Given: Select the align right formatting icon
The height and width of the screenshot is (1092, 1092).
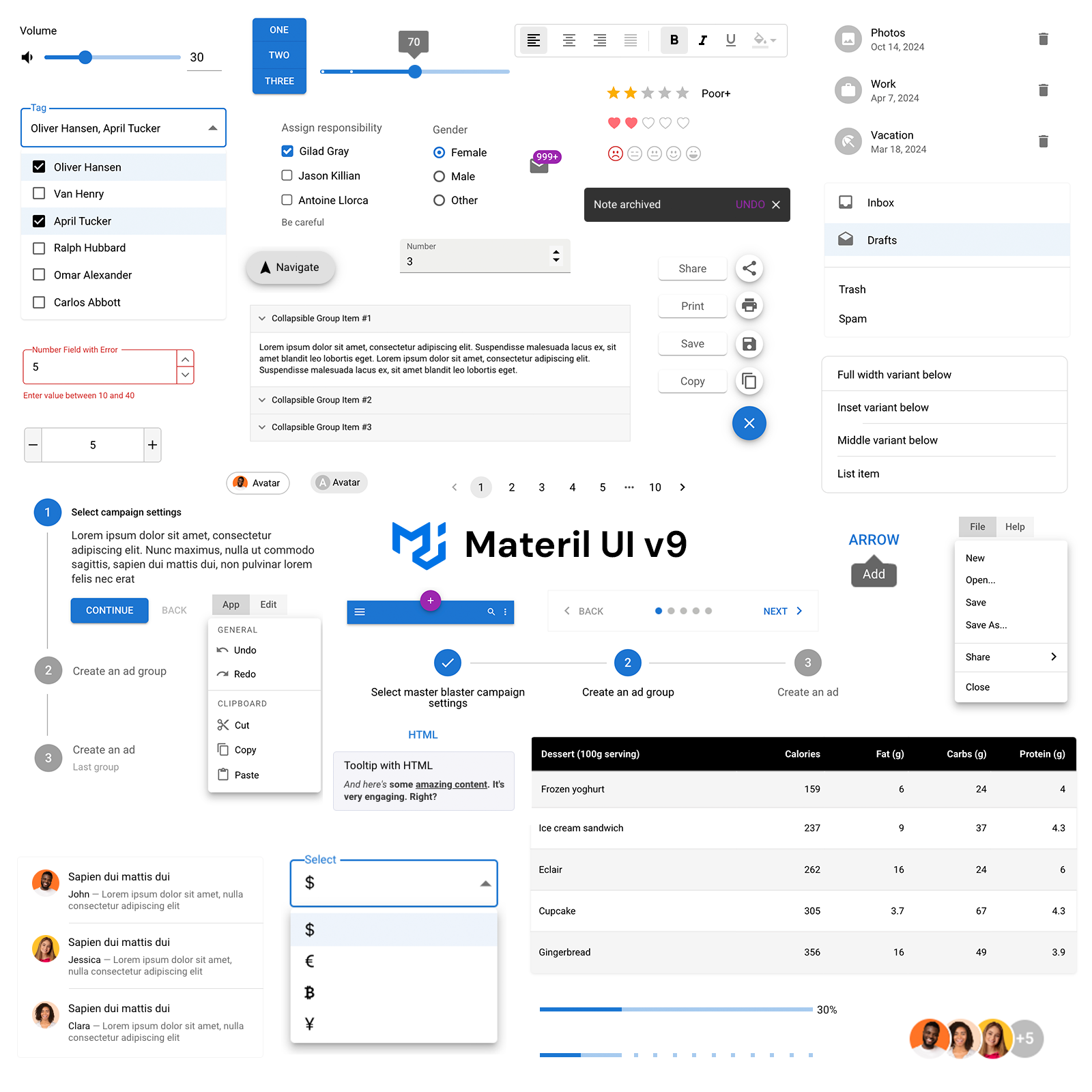Looking at the screenshot, I should [x=600, y=40].
